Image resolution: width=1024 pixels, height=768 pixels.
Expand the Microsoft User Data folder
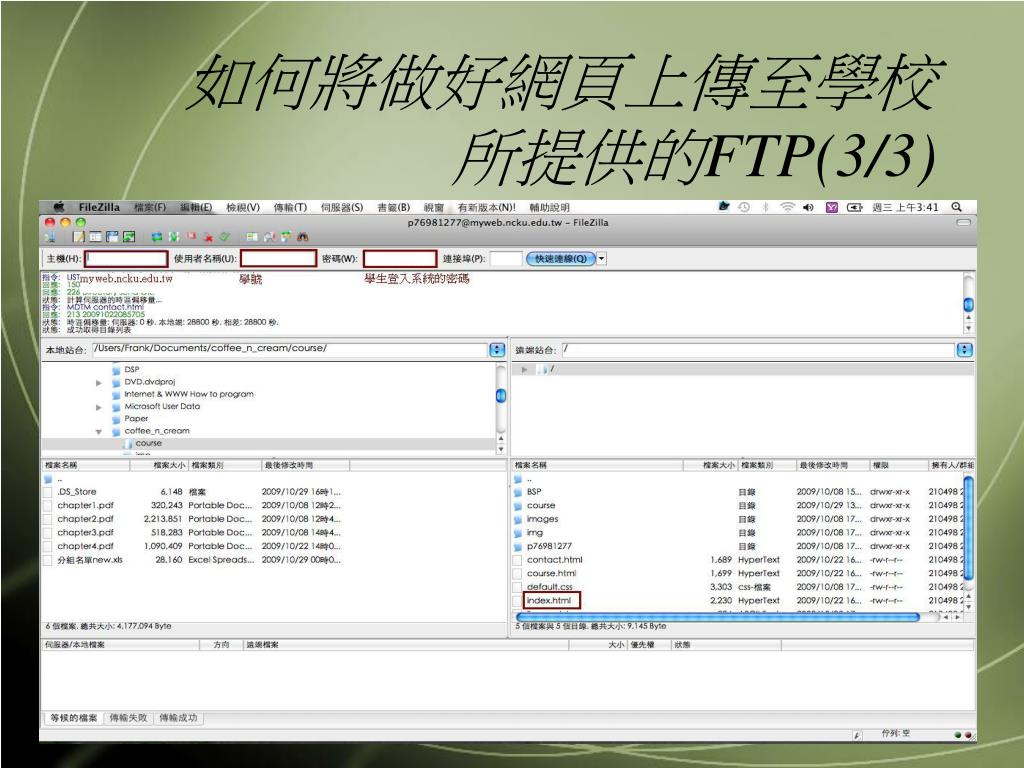(99, 407)
